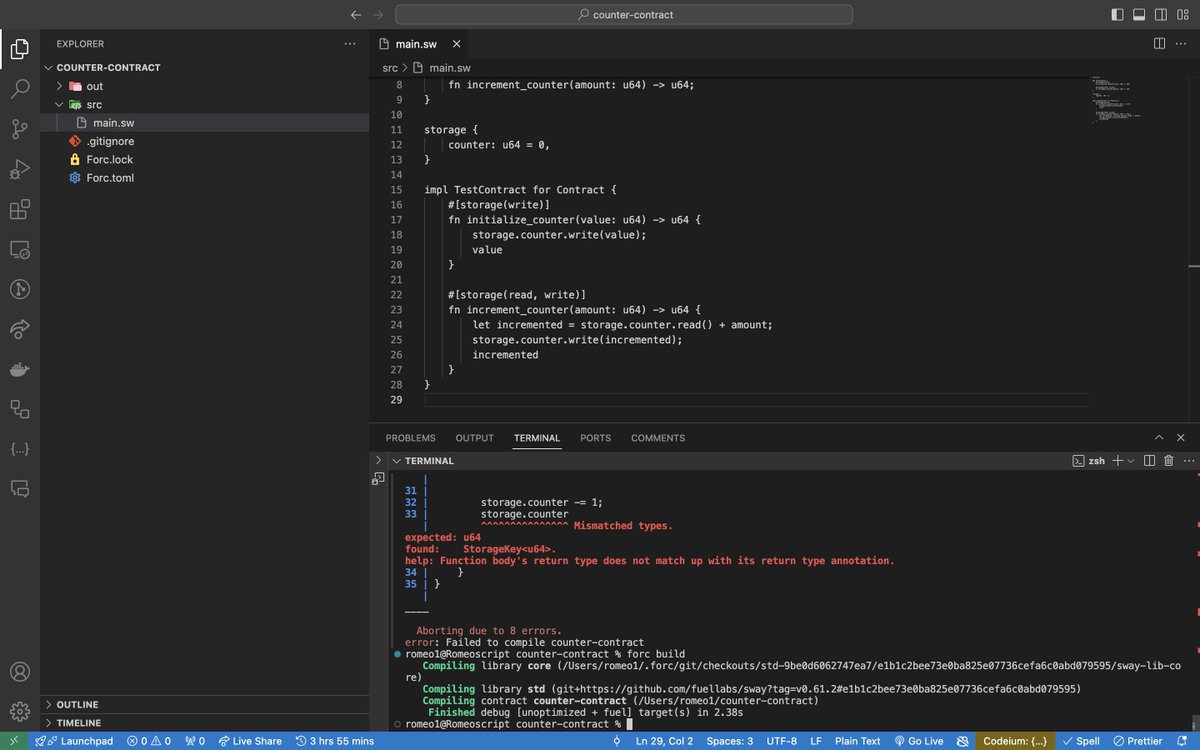Screen dimensions: 1200x750
Task: Open the Run and Debug view
Action: click(19, 169)
